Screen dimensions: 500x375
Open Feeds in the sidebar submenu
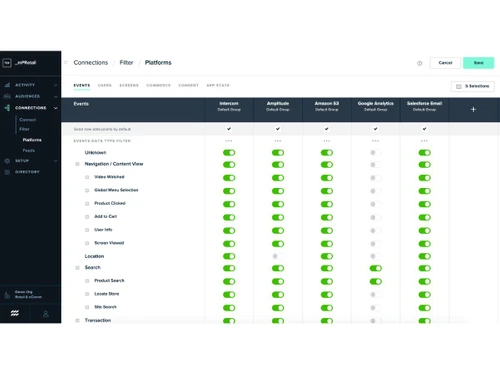(29, 150)
